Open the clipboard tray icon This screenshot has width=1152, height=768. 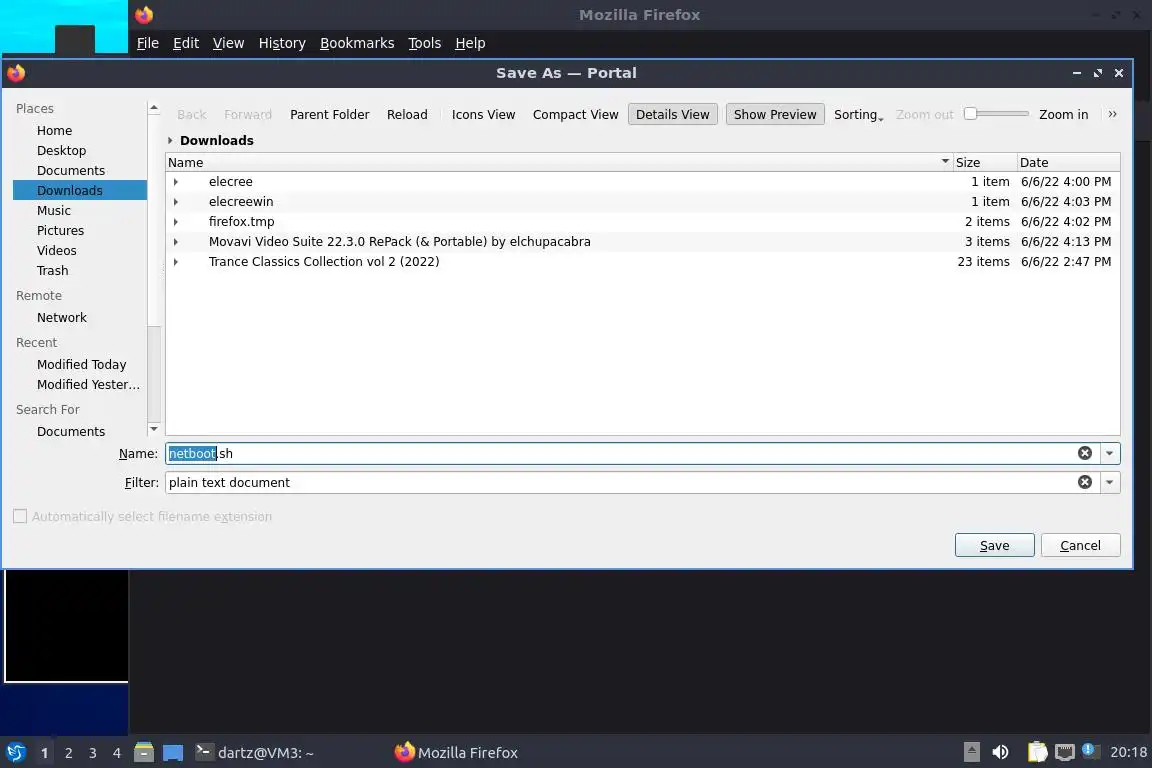point(1037,752)
